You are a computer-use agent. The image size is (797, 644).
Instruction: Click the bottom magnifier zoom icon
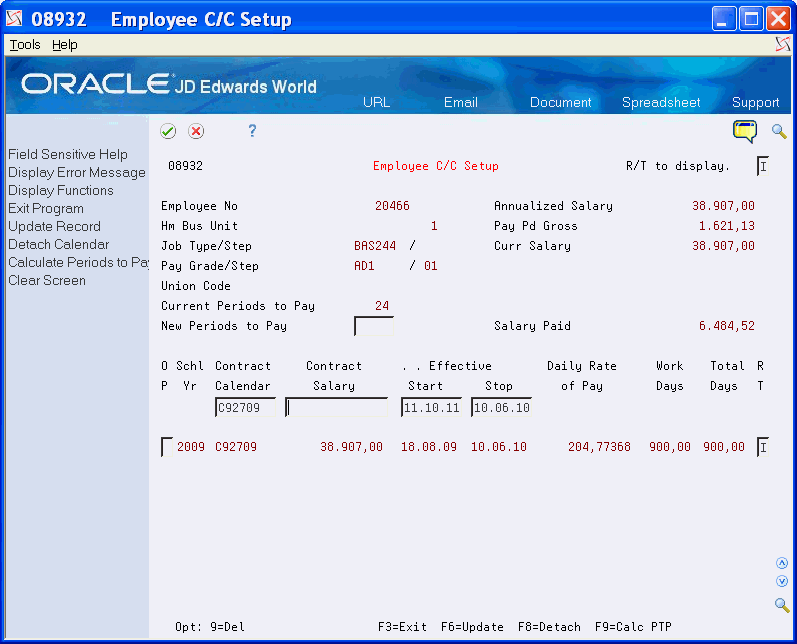[782, 604]
